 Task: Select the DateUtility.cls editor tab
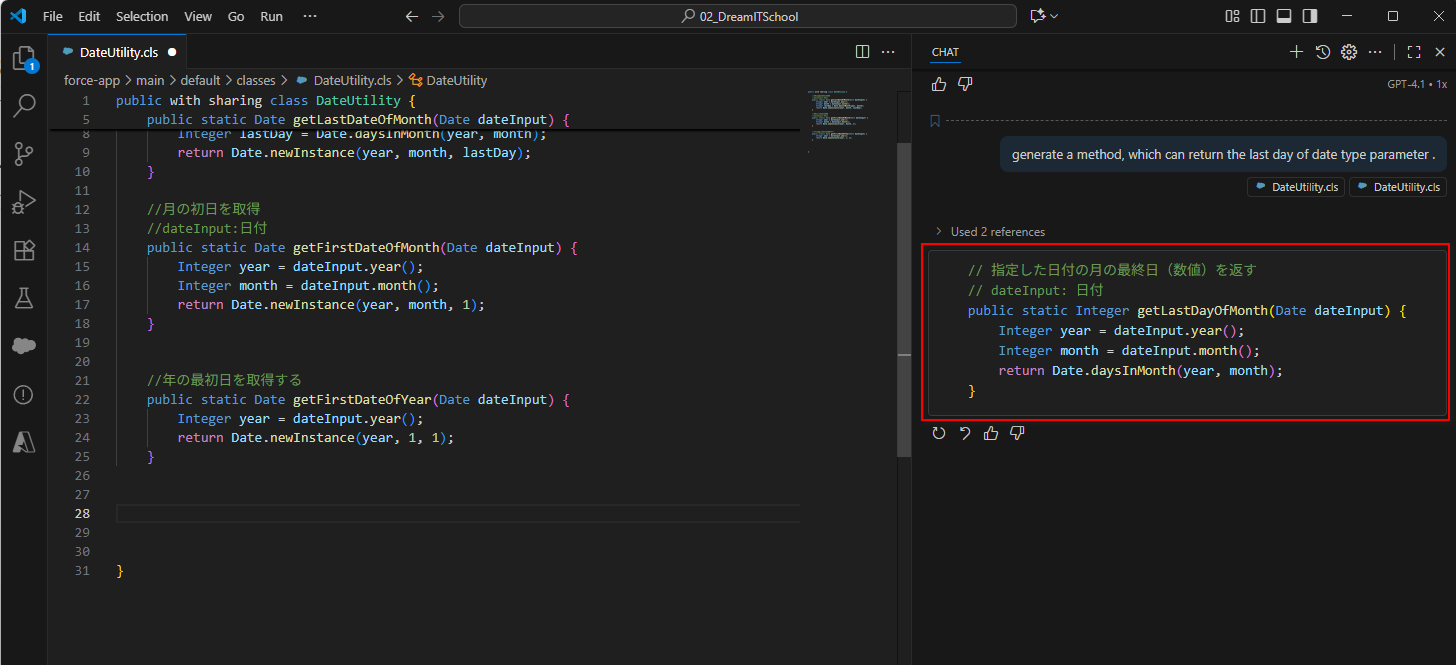tap(117, 52)
